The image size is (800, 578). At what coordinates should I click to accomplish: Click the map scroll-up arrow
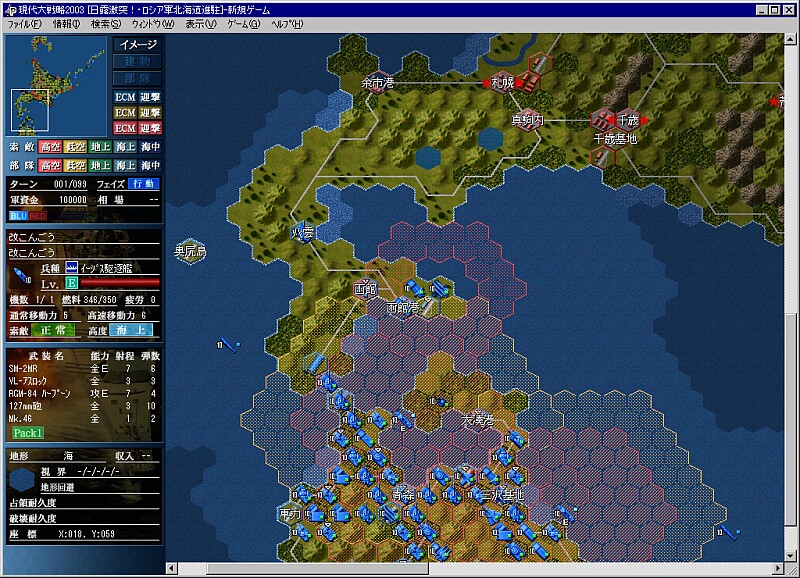790,39
